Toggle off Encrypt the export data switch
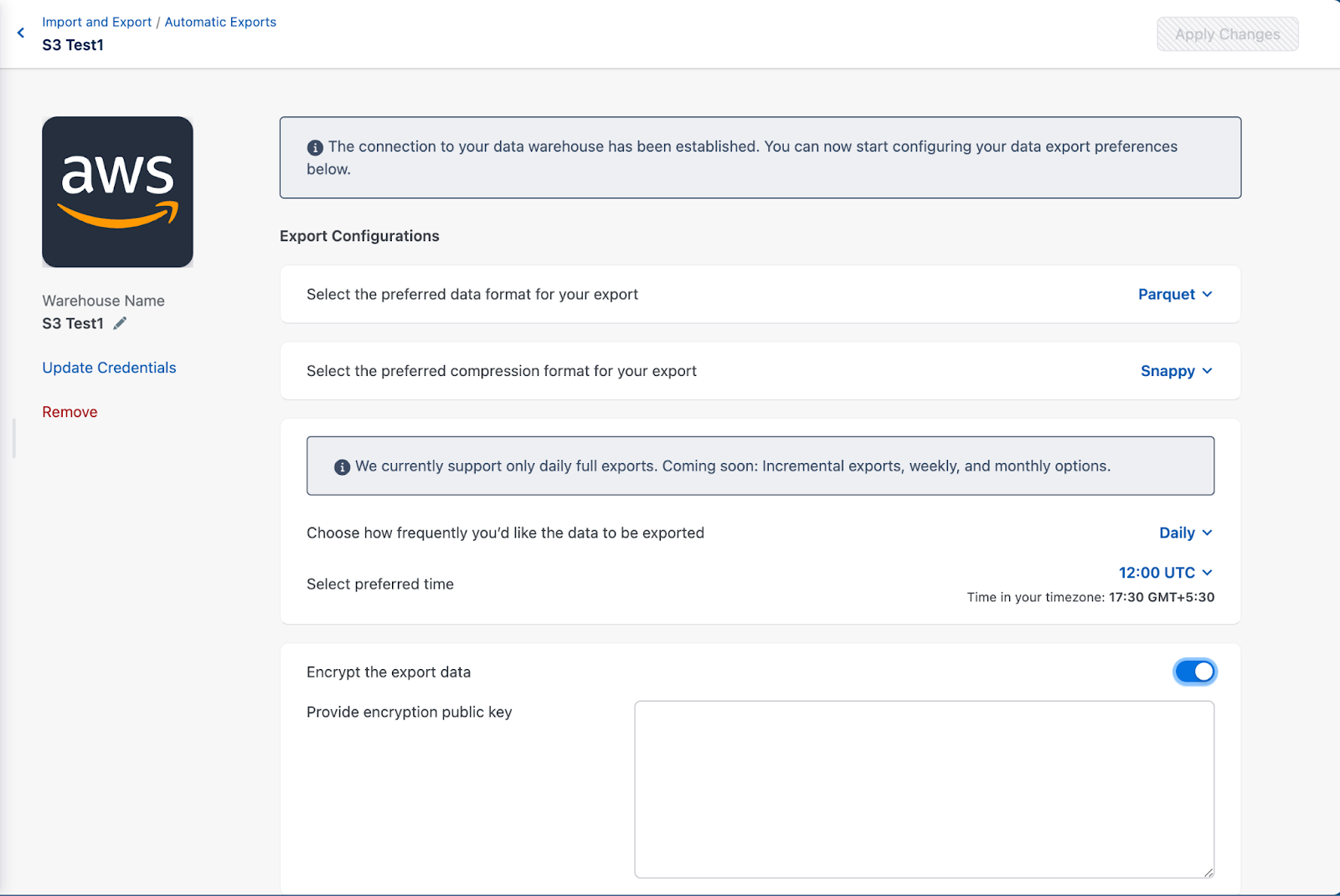 (1194, 672)
